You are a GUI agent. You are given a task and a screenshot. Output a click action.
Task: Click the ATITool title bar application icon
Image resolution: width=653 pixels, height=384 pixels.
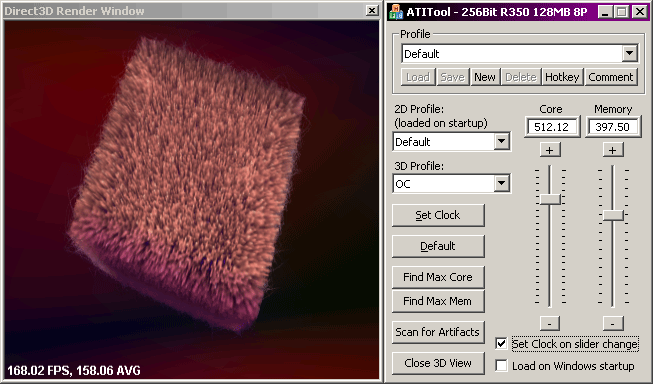click(396, 12)
